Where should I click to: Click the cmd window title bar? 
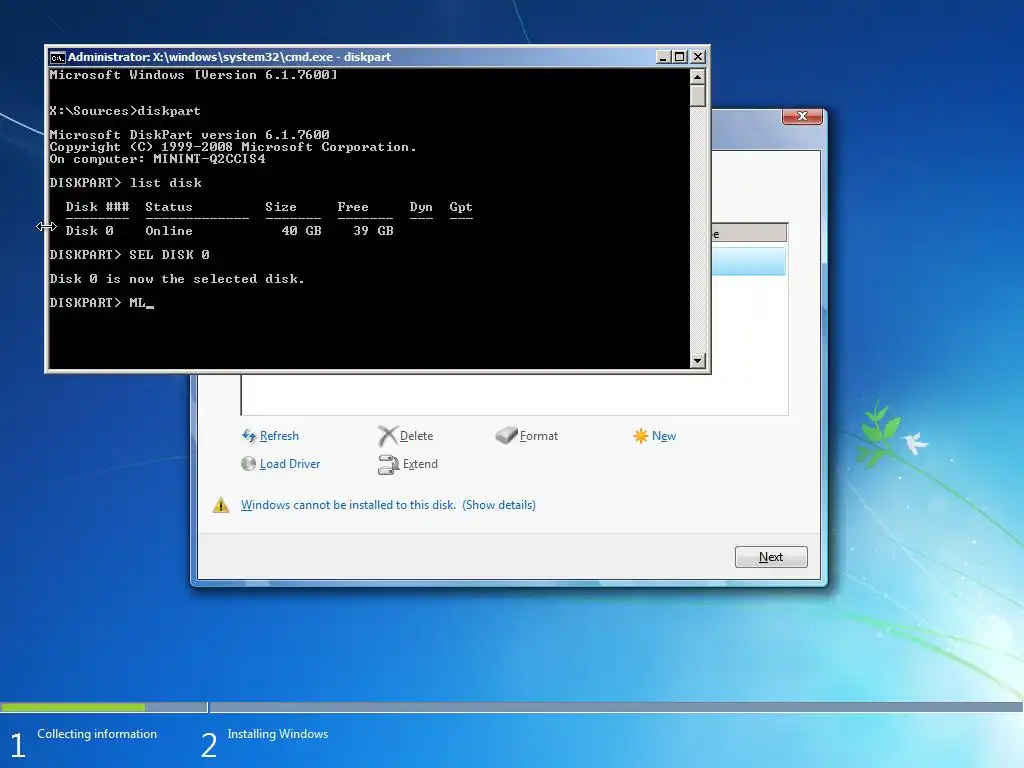click(x=353, y=57)
